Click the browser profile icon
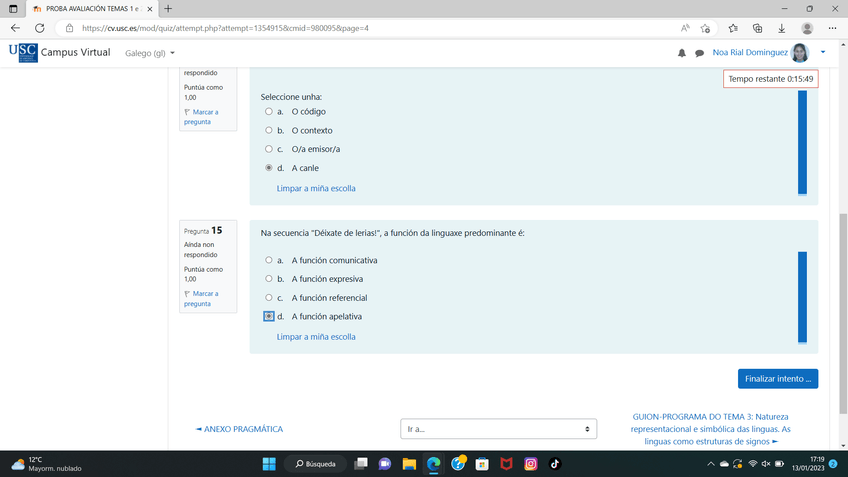Screen dimensions: 848x477 [x=807, y=28]
